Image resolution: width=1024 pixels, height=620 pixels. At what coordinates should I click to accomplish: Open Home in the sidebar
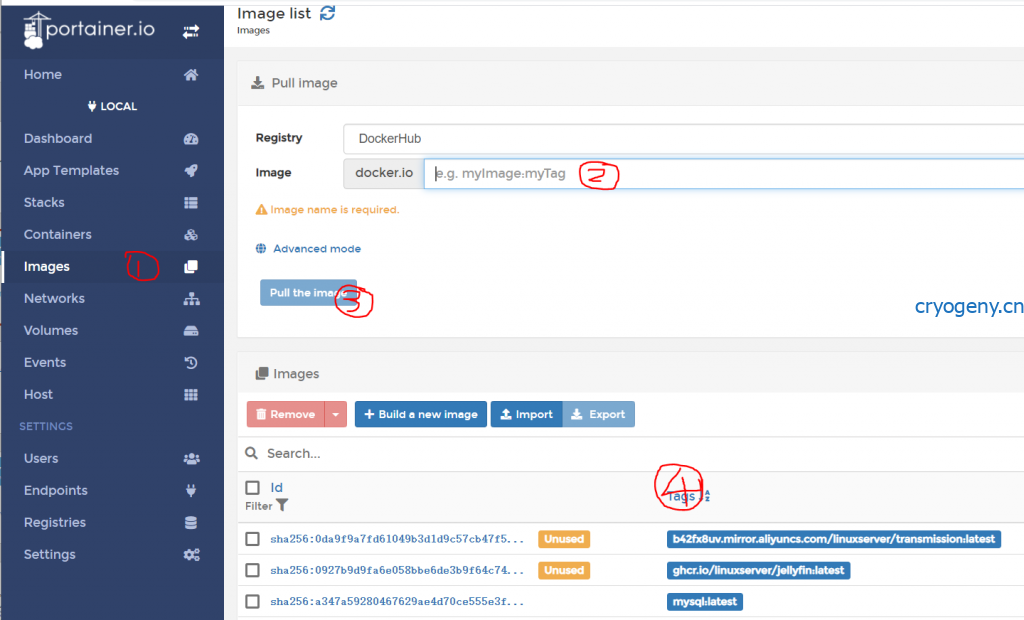click(43, 74)
